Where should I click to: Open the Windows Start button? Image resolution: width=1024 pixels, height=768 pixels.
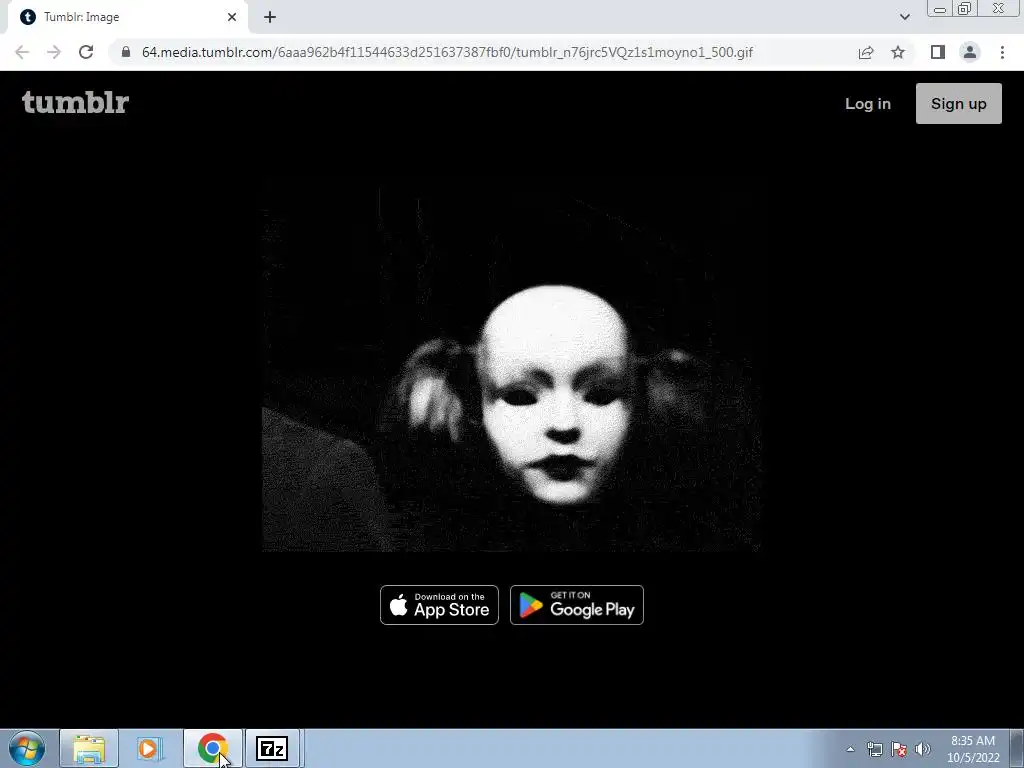coord(27,748)
